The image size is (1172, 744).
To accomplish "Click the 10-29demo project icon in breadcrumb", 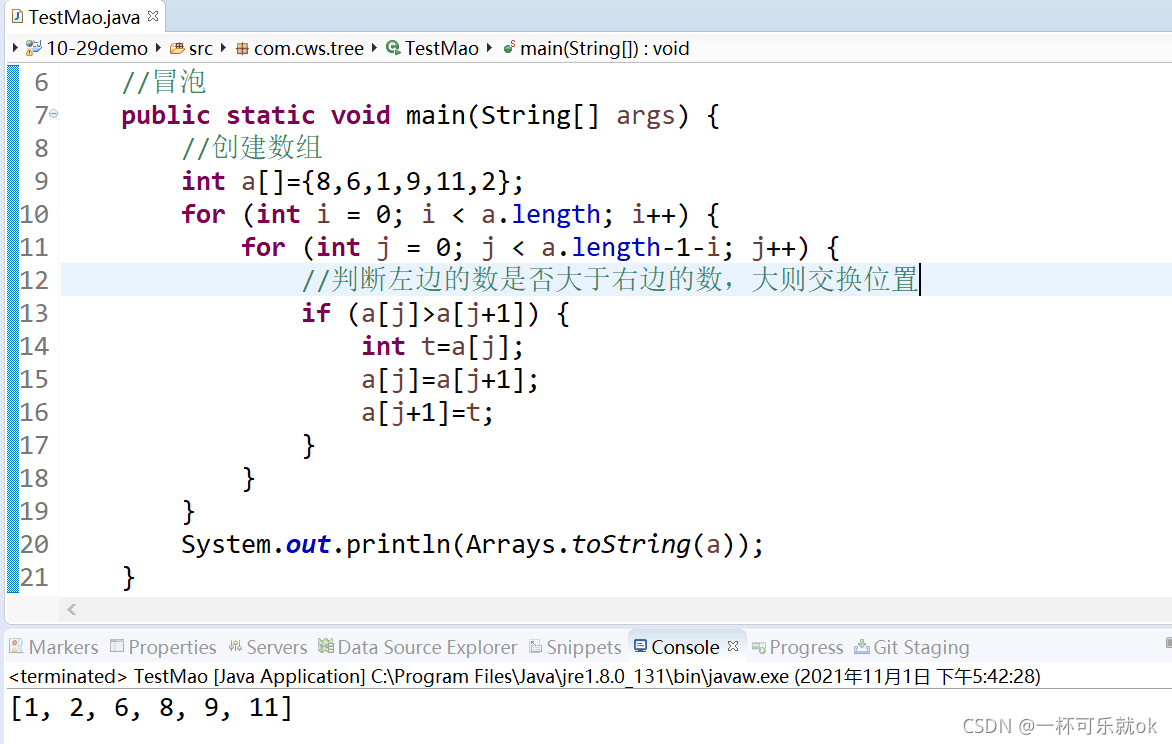I will (x=34, y=49).
